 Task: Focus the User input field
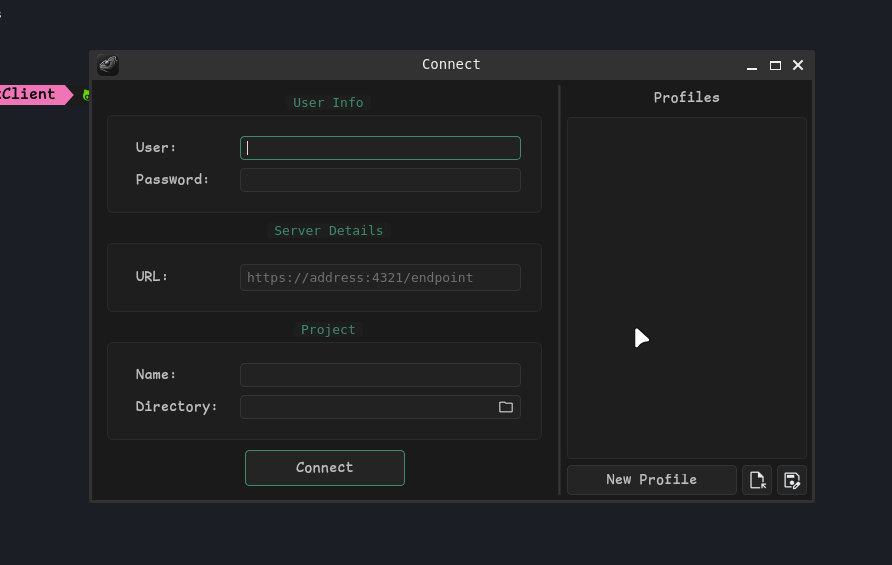coord(380,148)
